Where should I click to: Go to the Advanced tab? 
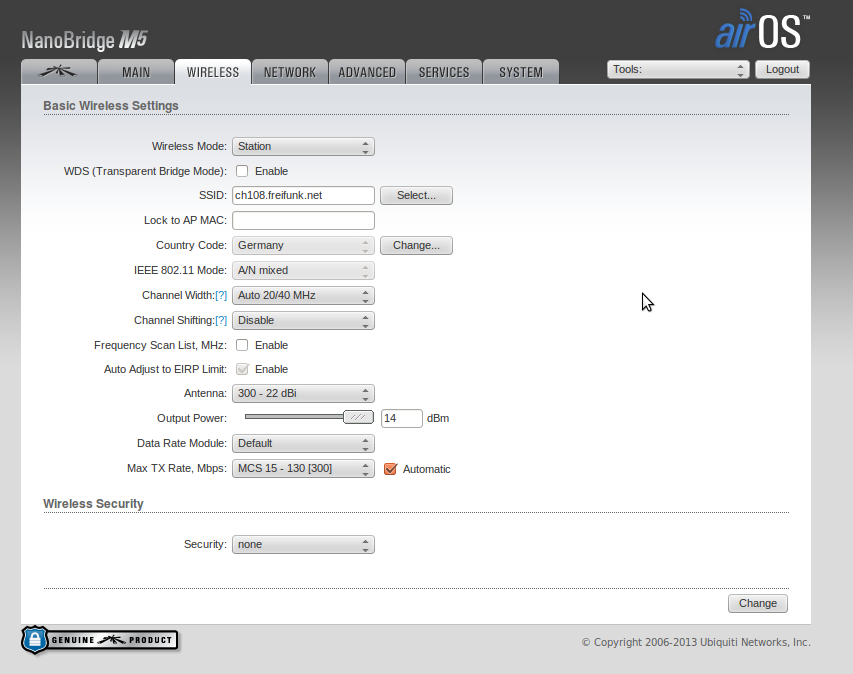[367, 72]
